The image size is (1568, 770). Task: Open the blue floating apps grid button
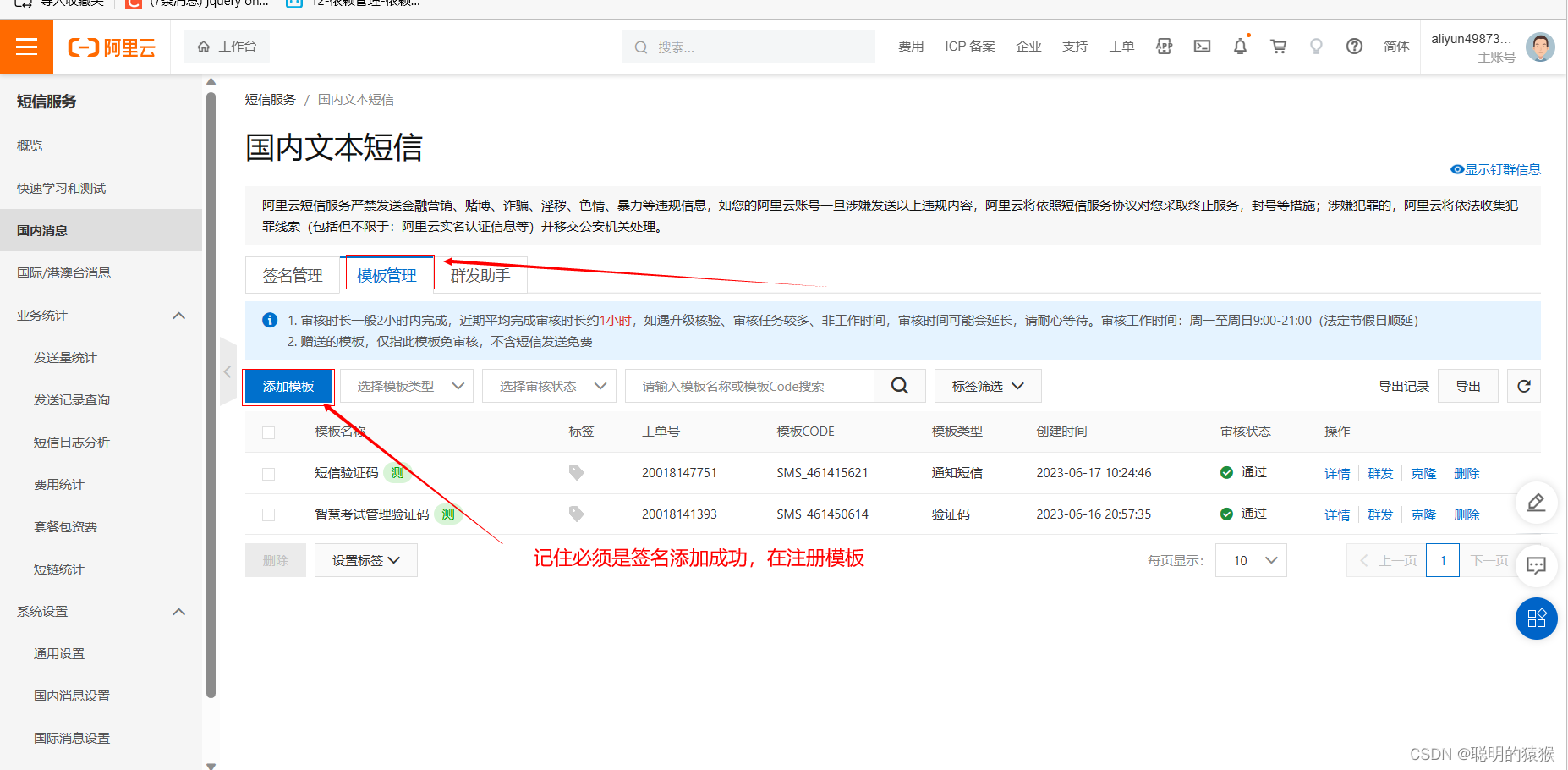pyautogui.click(x=1537, y=619)
